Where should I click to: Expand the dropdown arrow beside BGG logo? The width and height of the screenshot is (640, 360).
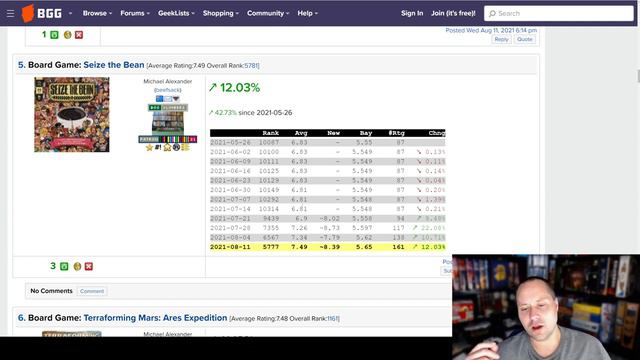pyautogui.click(x=70, y=13)
